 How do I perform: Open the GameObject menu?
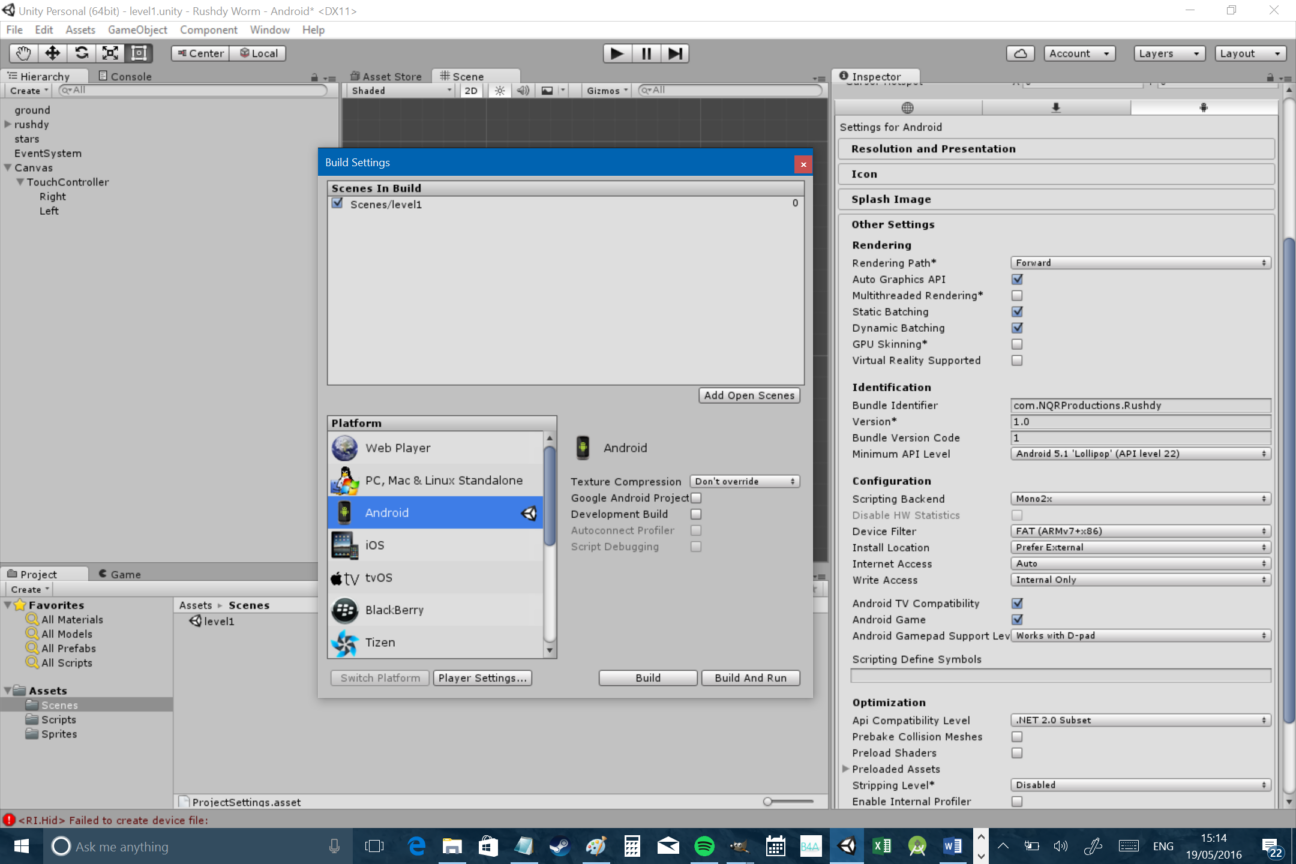point(138,29)
